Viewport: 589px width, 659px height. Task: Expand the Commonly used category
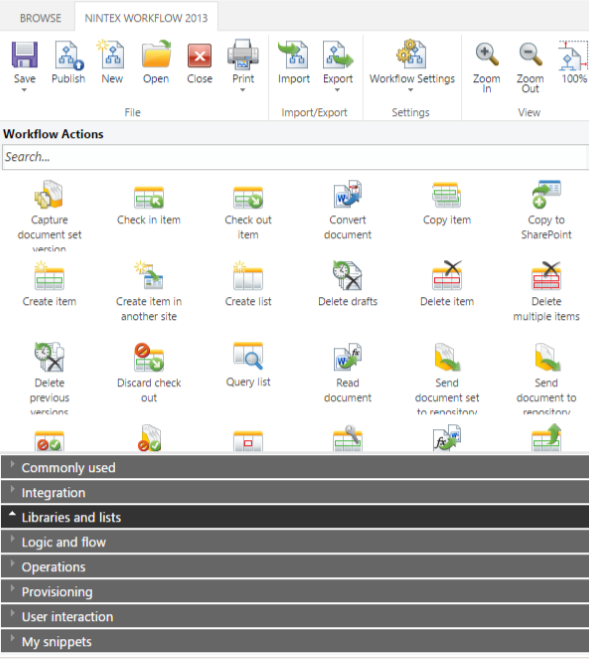pyautogui.click(x=295, y=467)
